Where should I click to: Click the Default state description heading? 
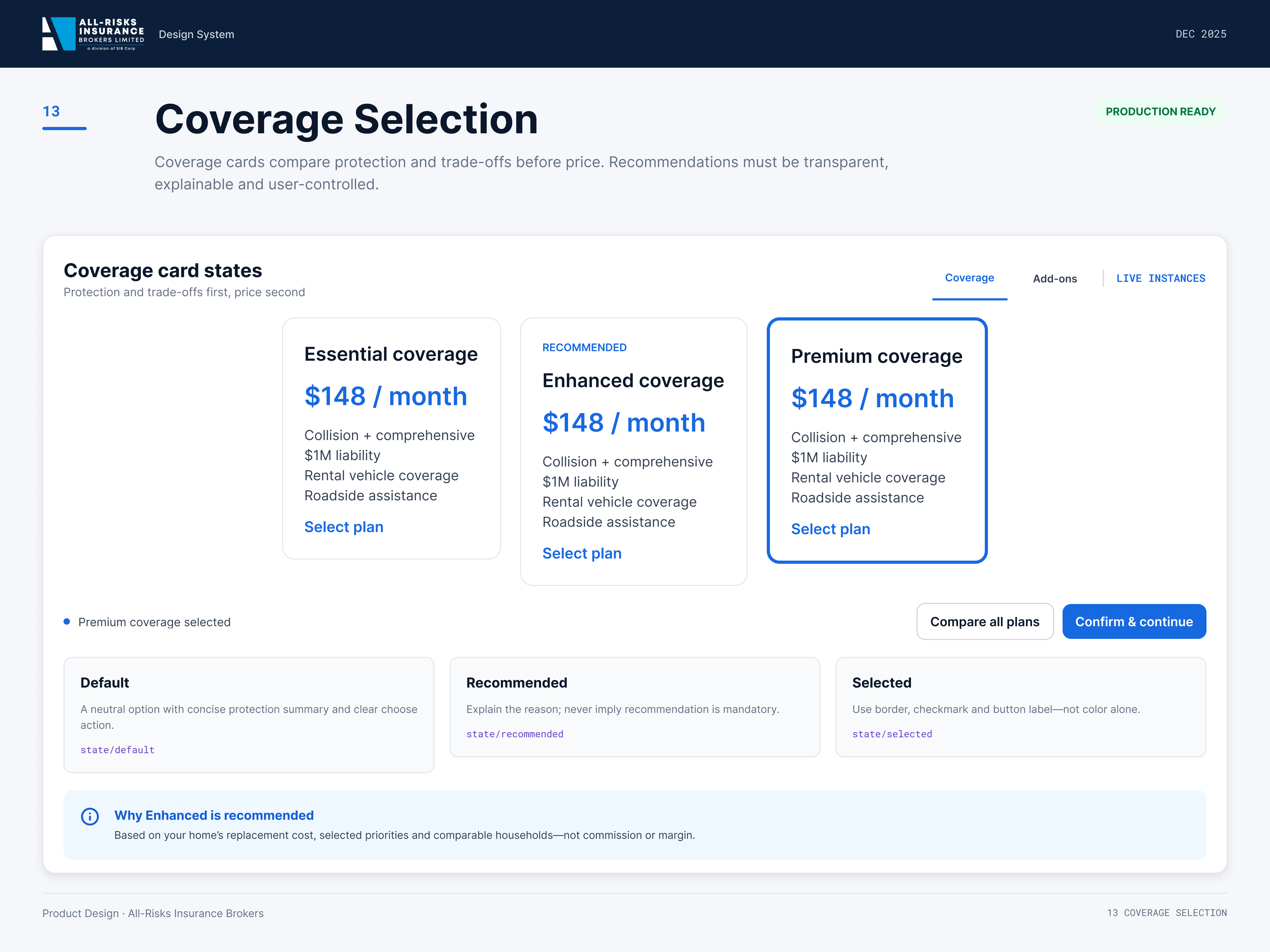click(105, 683)
